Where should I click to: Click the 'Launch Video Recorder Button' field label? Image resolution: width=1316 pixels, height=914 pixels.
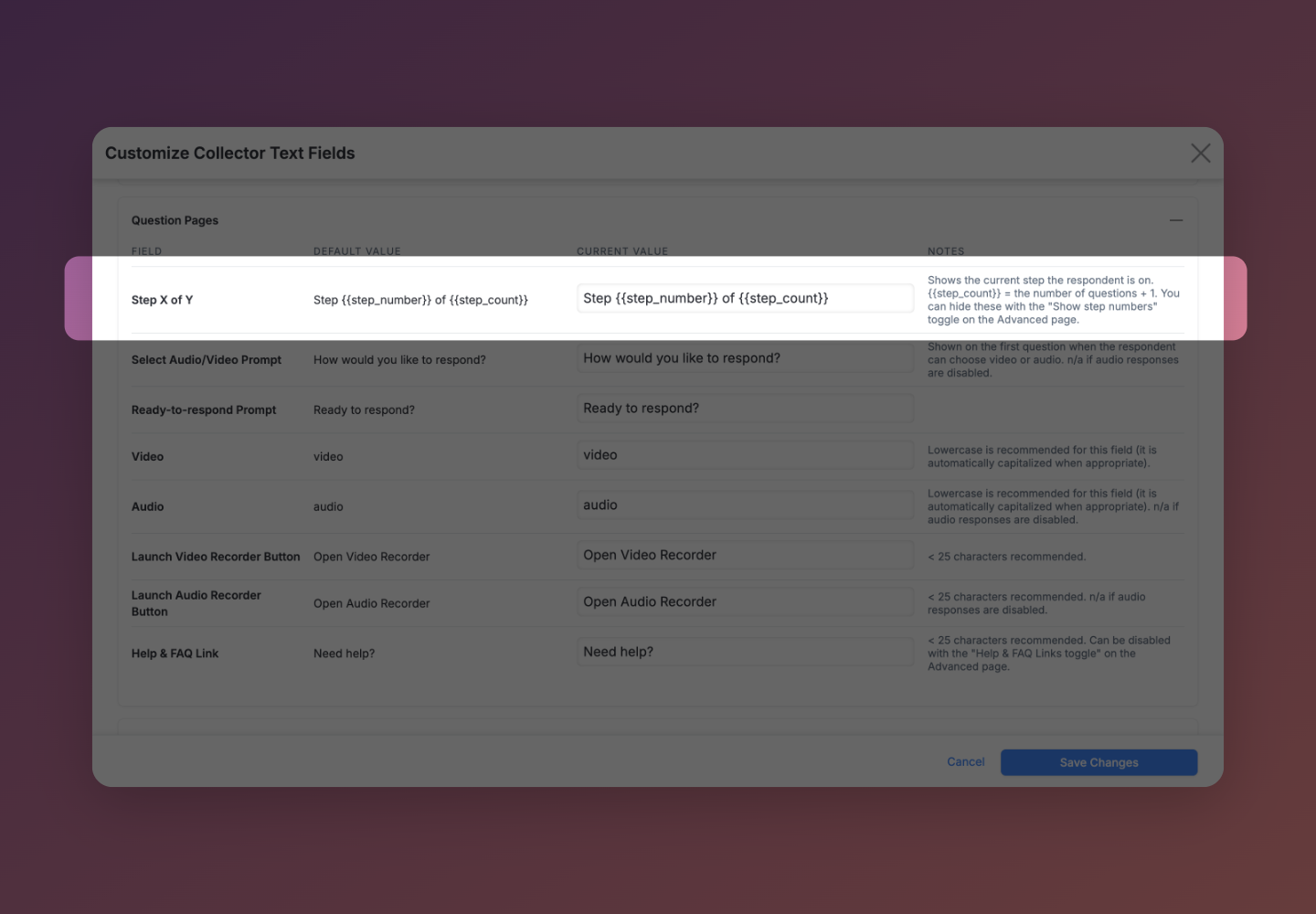click(215, 557)
